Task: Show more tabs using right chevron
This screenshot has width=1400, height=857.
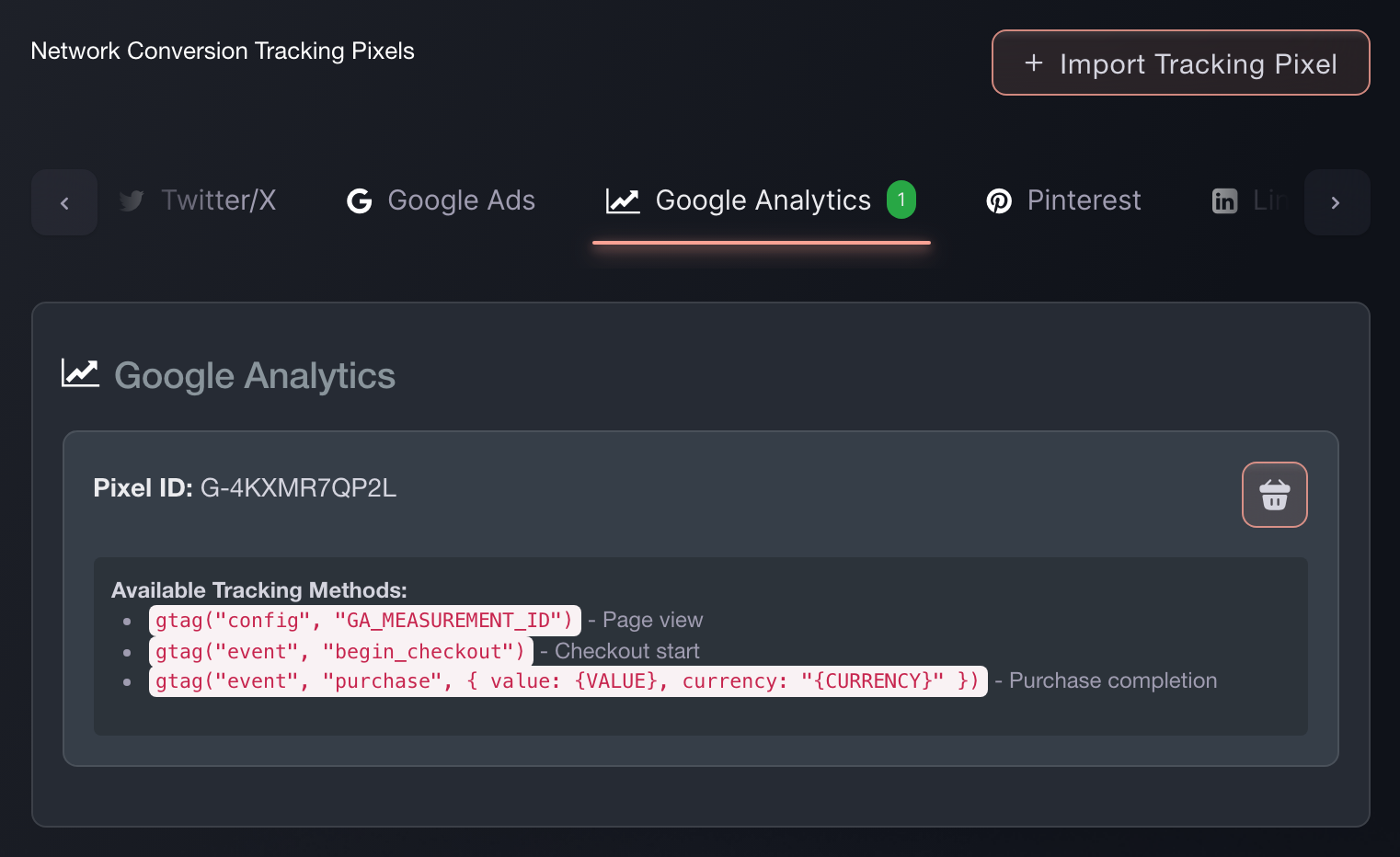Action: click(x=1336, y=202)
